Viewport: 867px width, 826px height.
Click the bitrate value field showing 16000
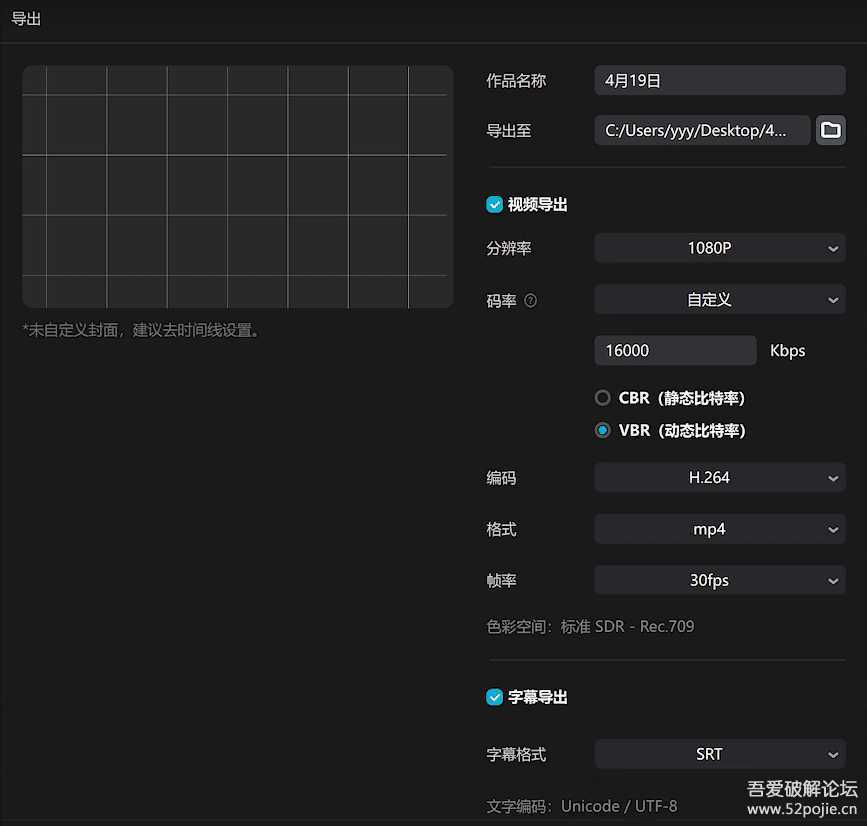(675, 350)
